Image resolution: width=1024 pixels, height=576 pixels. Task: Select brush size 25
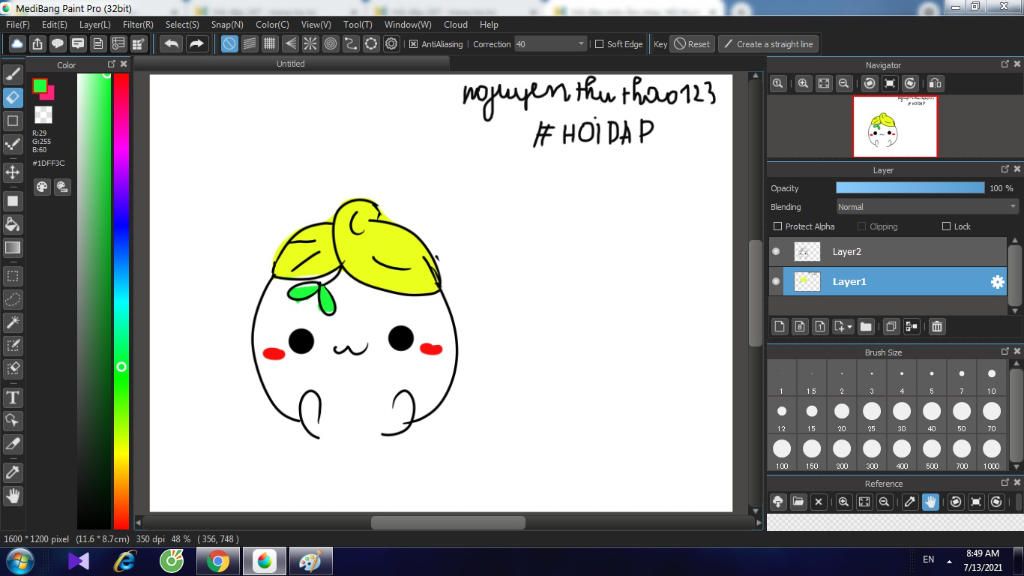click(871, 415)
